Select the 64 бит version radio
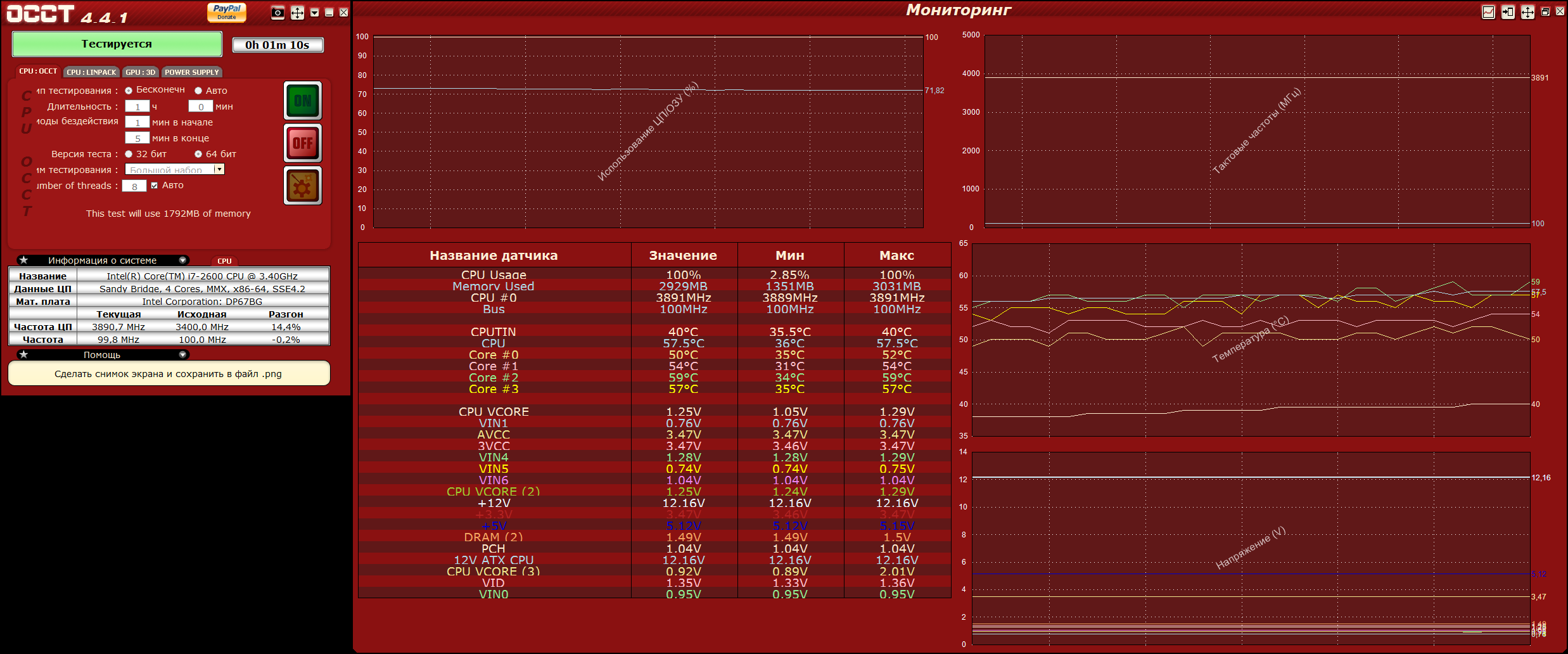The height and width of the screenshot is (654, 1568). [x=198, y=154]
